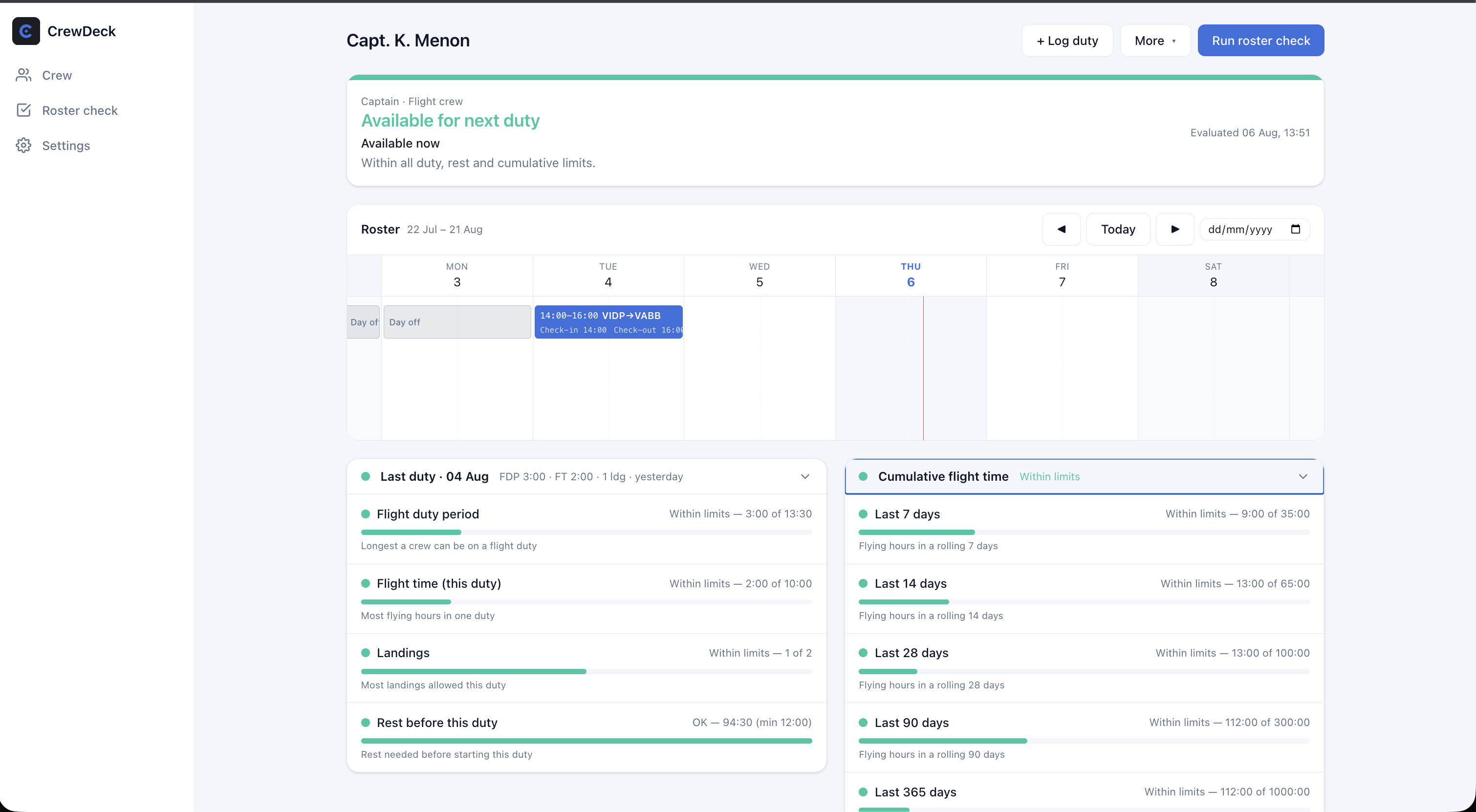This screenshot has width=1476, height=812.
Task: Click the Last 365 days row title
Action: click(x=915, y=791)
